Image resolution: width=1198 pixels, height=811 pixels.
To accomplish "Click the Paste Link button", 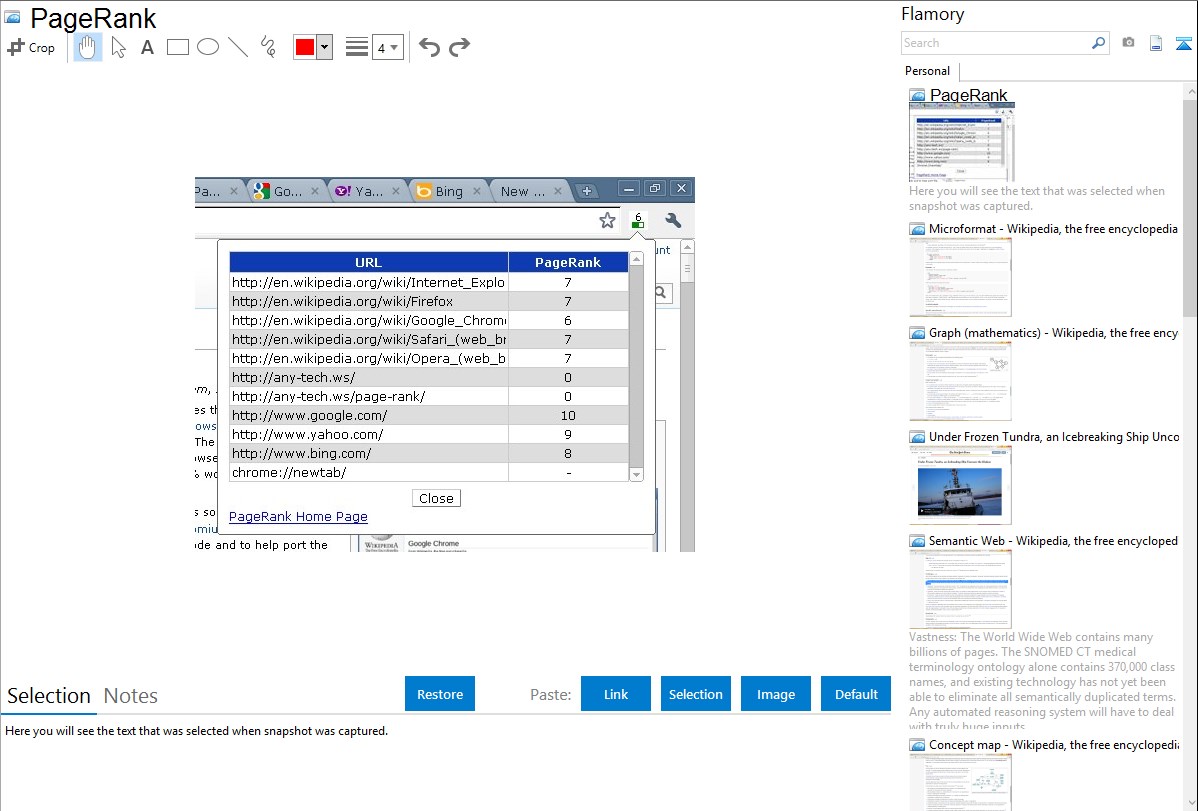I will click(616, 694).
